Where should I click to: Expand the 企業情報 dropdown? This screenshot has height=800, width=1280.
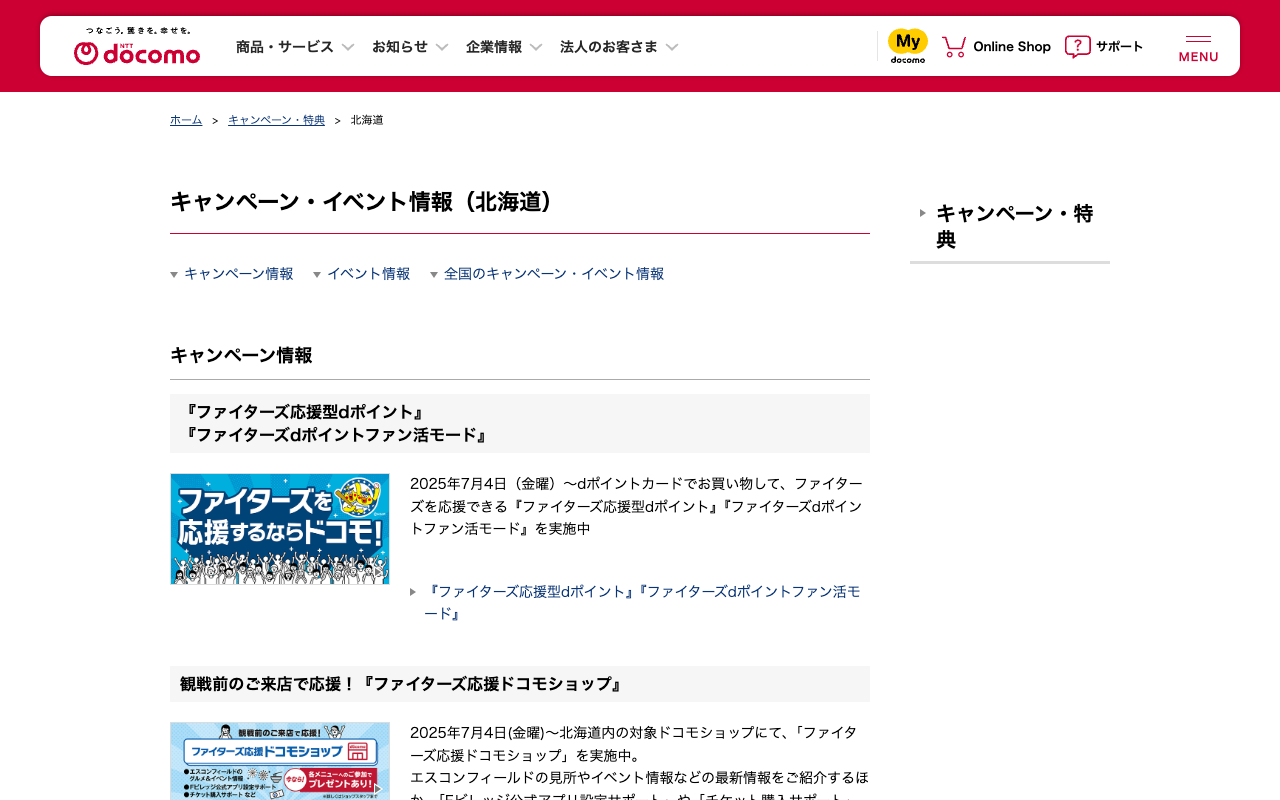point(504,46)
